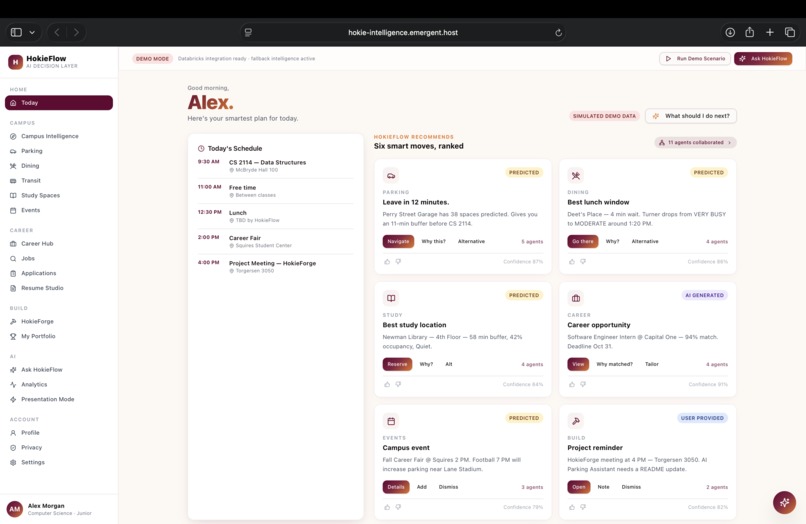Click Why this? on the Parking card
This screenshot has width=806, height=524.
tap(433, 241)
